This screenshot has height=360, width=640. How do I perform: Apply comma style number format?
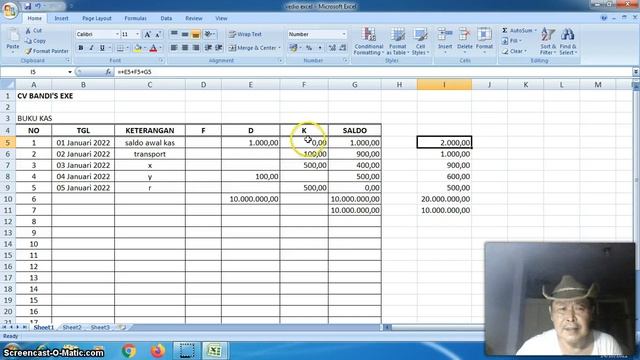[320, 48]
